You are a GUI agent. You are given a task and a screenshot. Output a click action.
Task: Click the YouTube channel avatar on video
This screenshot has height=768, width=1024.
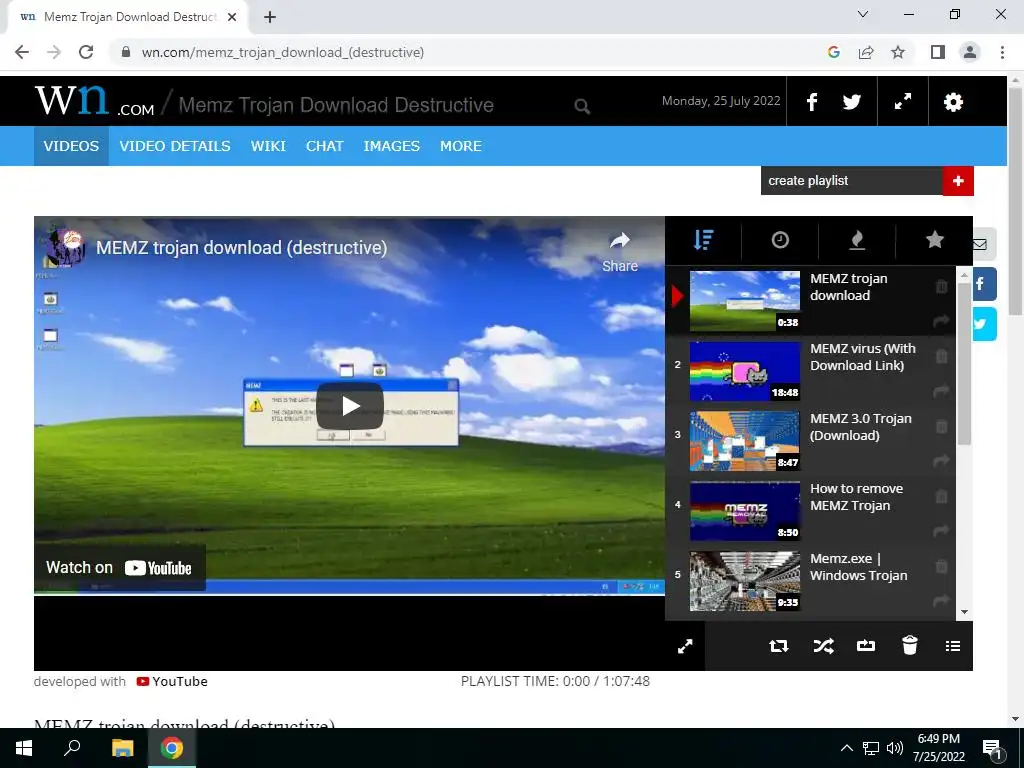click(x=65, y=247)
